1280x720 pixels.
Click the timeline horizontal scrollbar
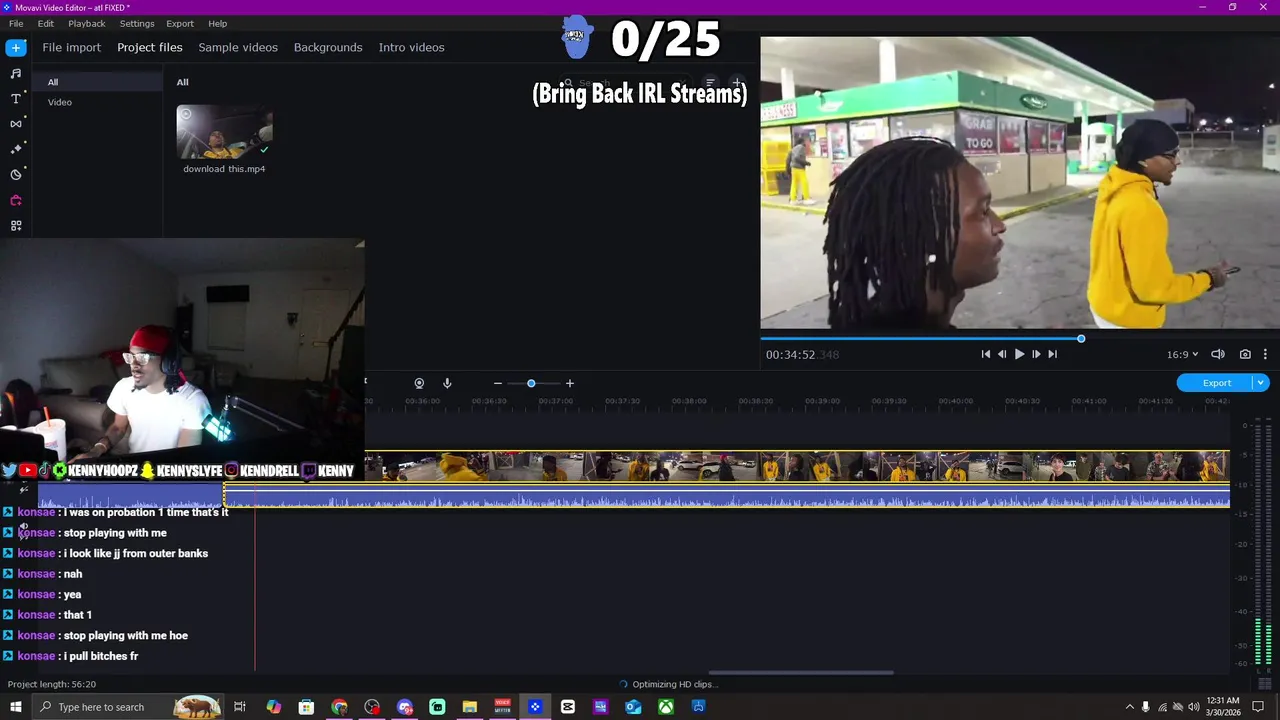click(801, 673)
